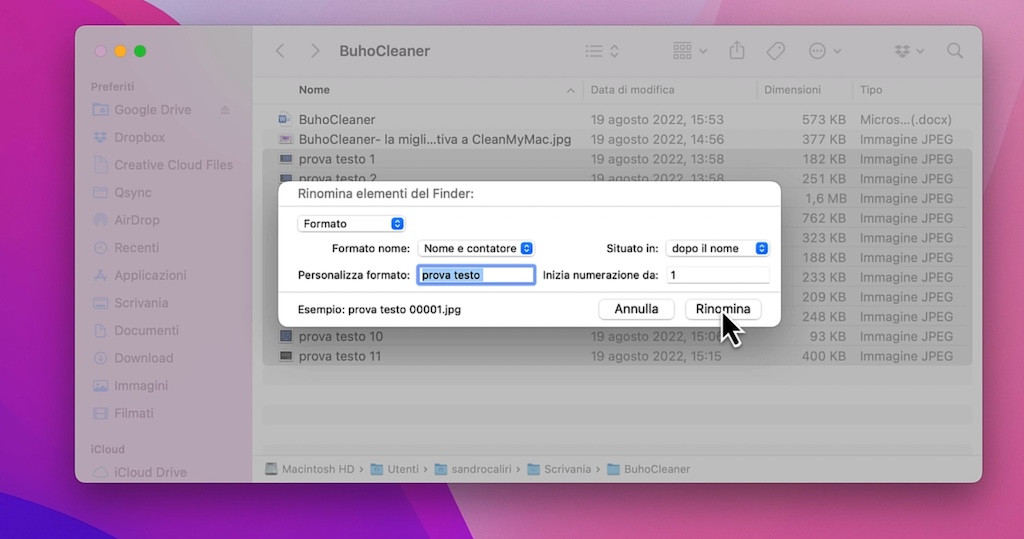Select the BuhoCleaner docx file row
The height and width of the screenshot is (539, 1024).
tap(617, 120)
